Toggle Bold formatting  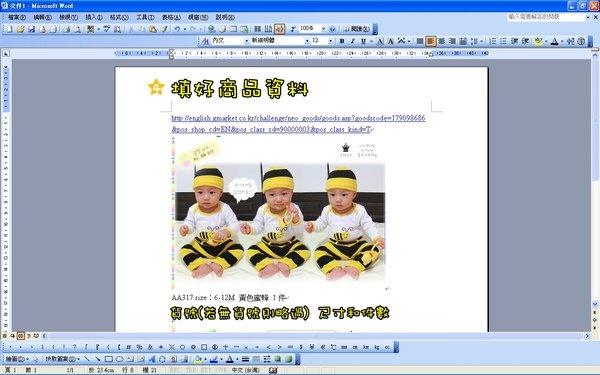click(342, 41)
